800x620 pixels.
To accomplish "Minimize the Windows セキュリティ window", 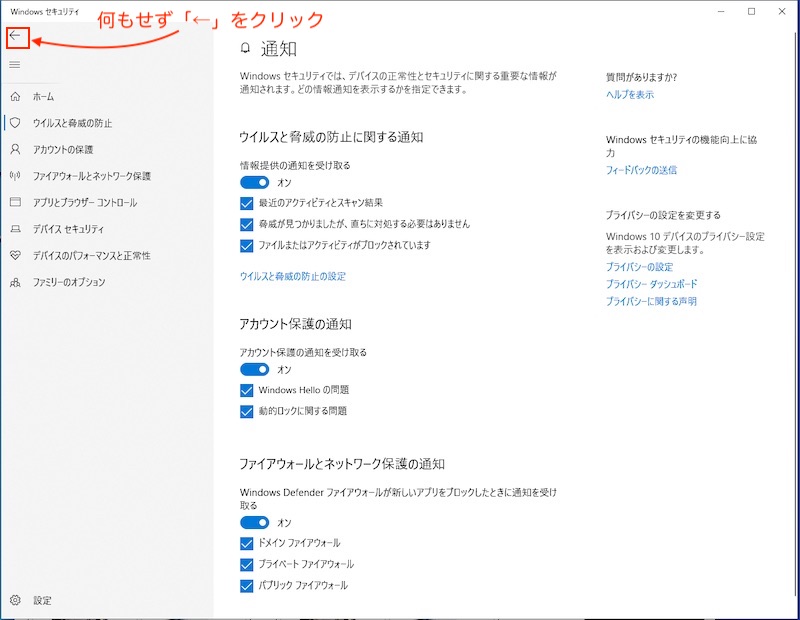I will [x=721, y=11].
